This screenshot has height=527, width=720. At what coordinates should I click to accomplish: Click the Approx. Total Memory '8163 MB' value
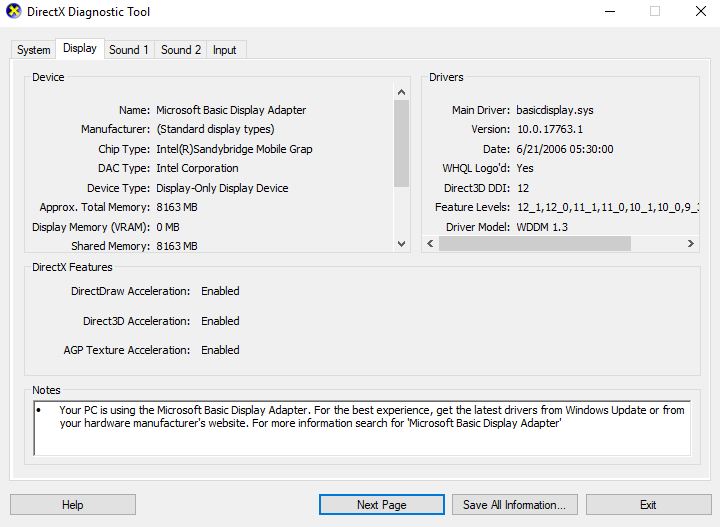177,207
